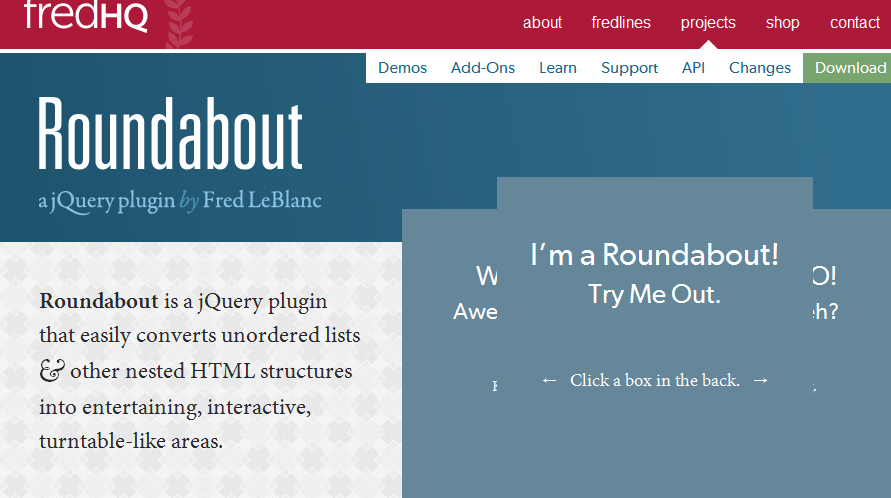Click the left arrow before "Click a box"
The height and width of the screenshot is (498, 891).
coord(549,380)
